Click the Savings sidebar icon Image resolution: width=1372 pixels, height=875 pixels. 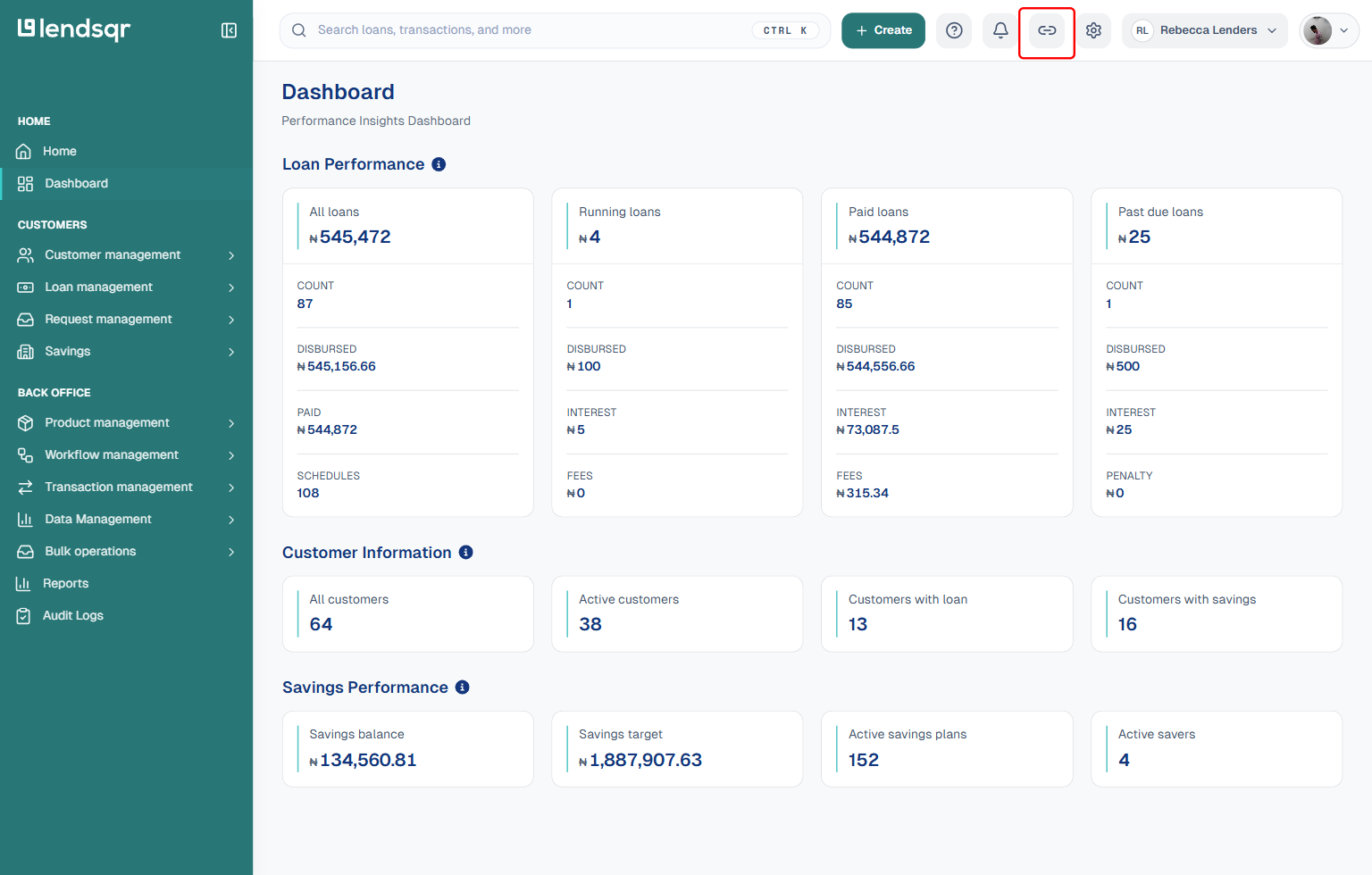coord(25,352)
